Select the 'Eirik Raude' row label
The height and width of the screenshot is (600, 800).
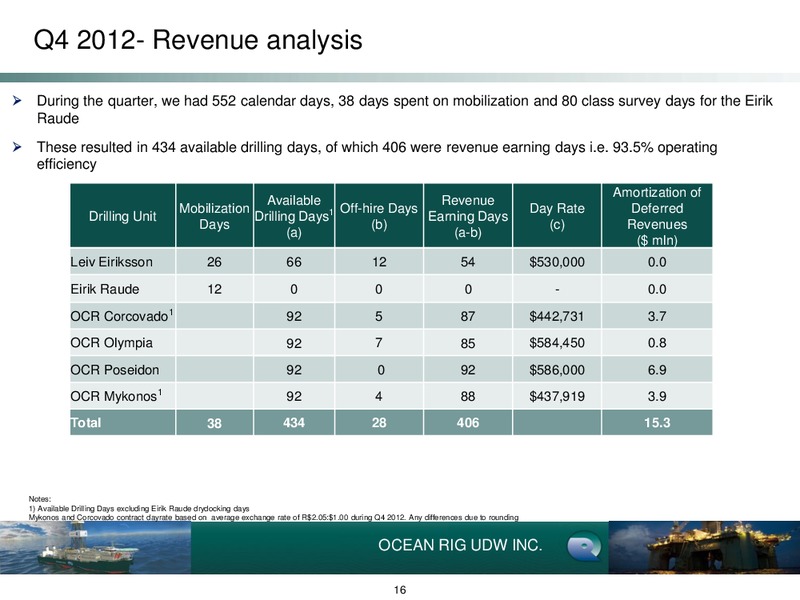click(x=105, y=289)
